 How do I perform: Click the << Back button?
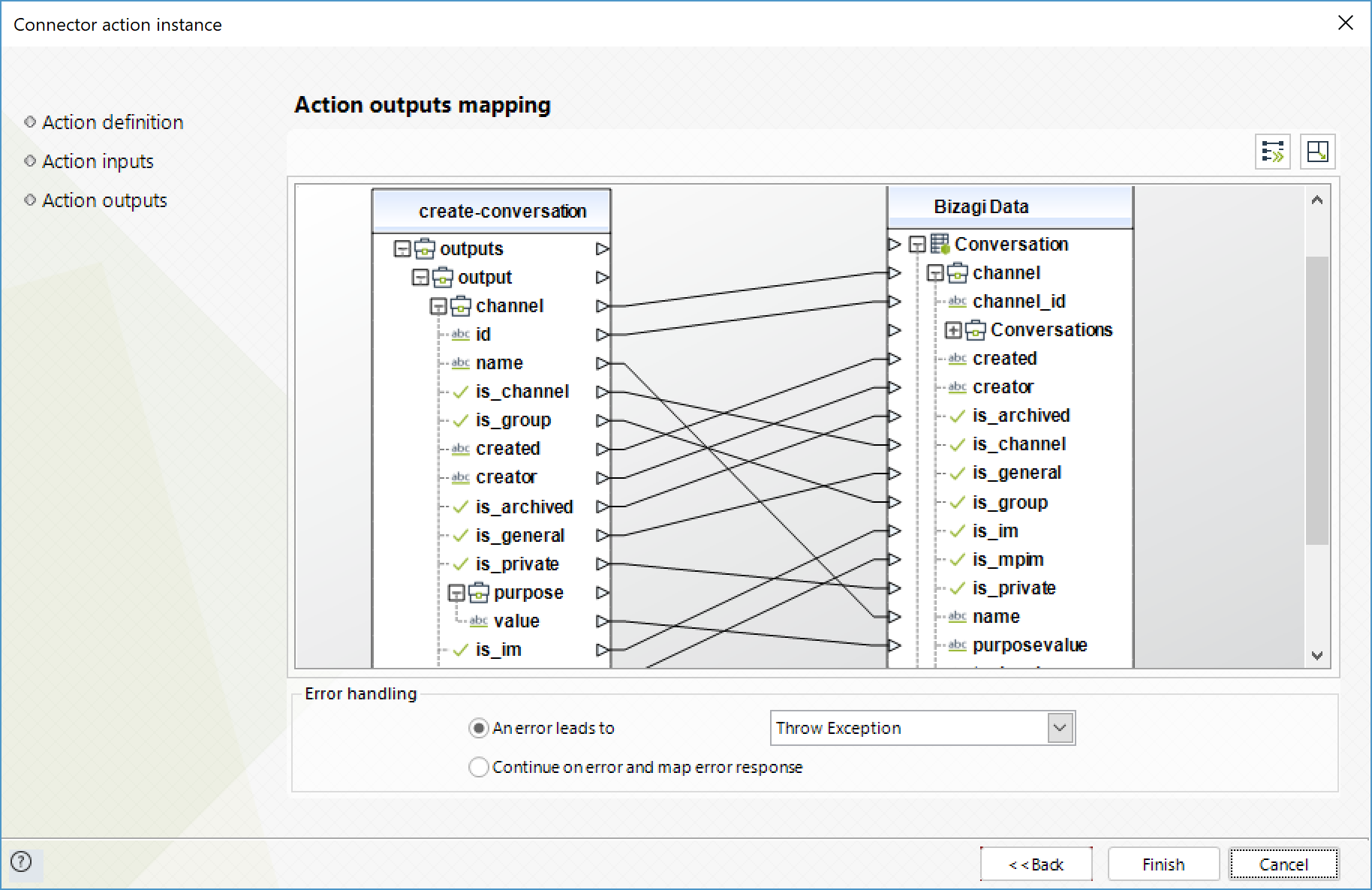coord(1036,864)
